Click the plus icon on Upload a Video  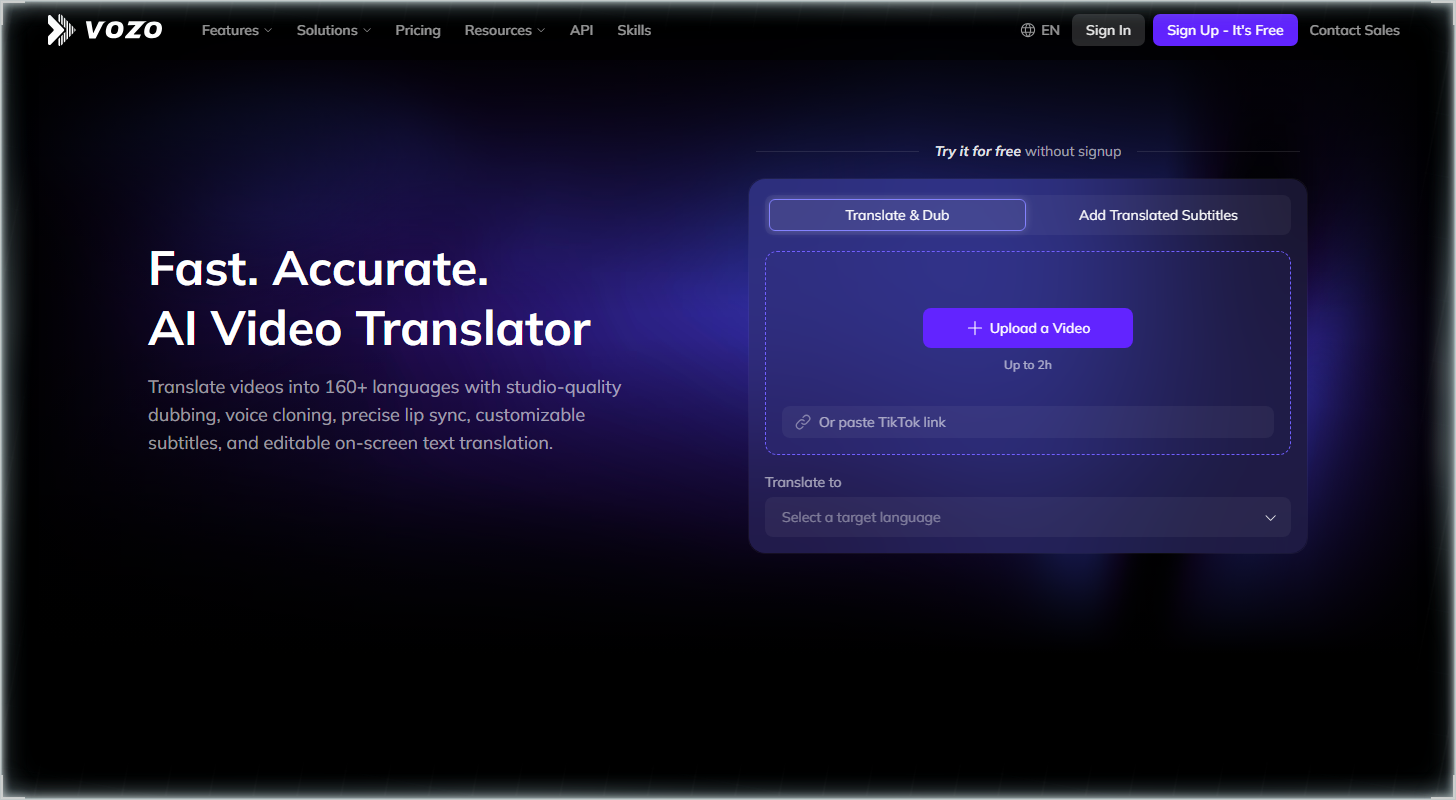coord(974,328)
